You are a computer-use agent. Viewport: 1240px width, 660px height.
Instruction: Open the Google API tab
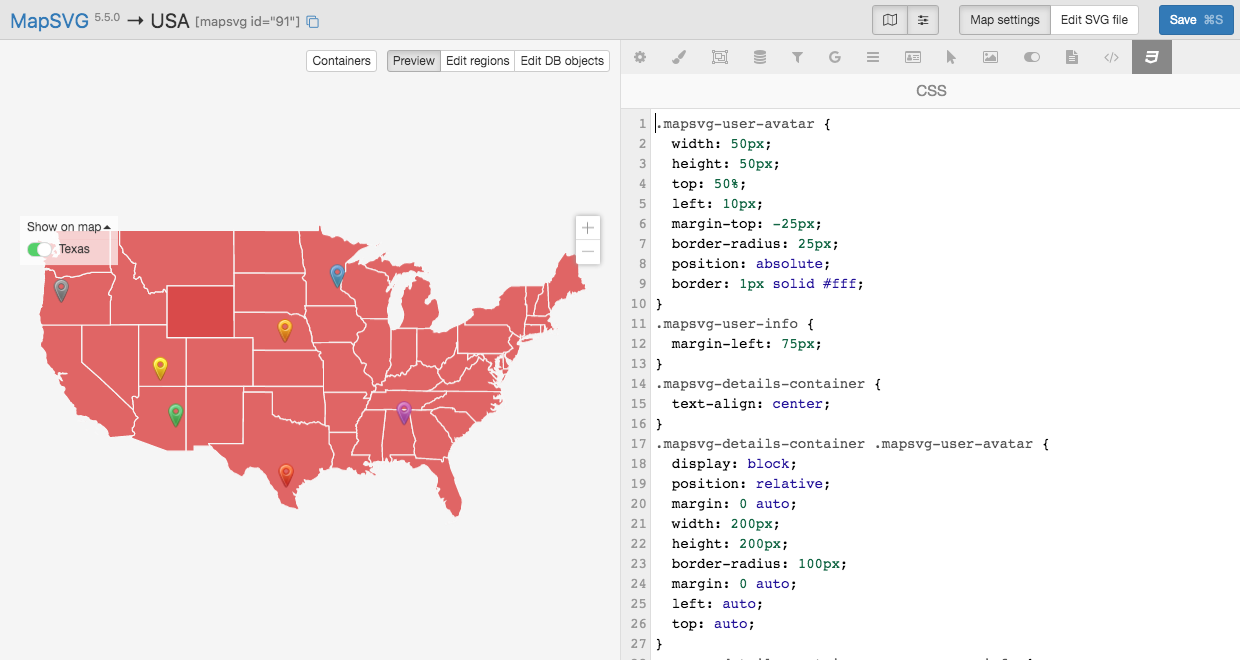[835, 58]
